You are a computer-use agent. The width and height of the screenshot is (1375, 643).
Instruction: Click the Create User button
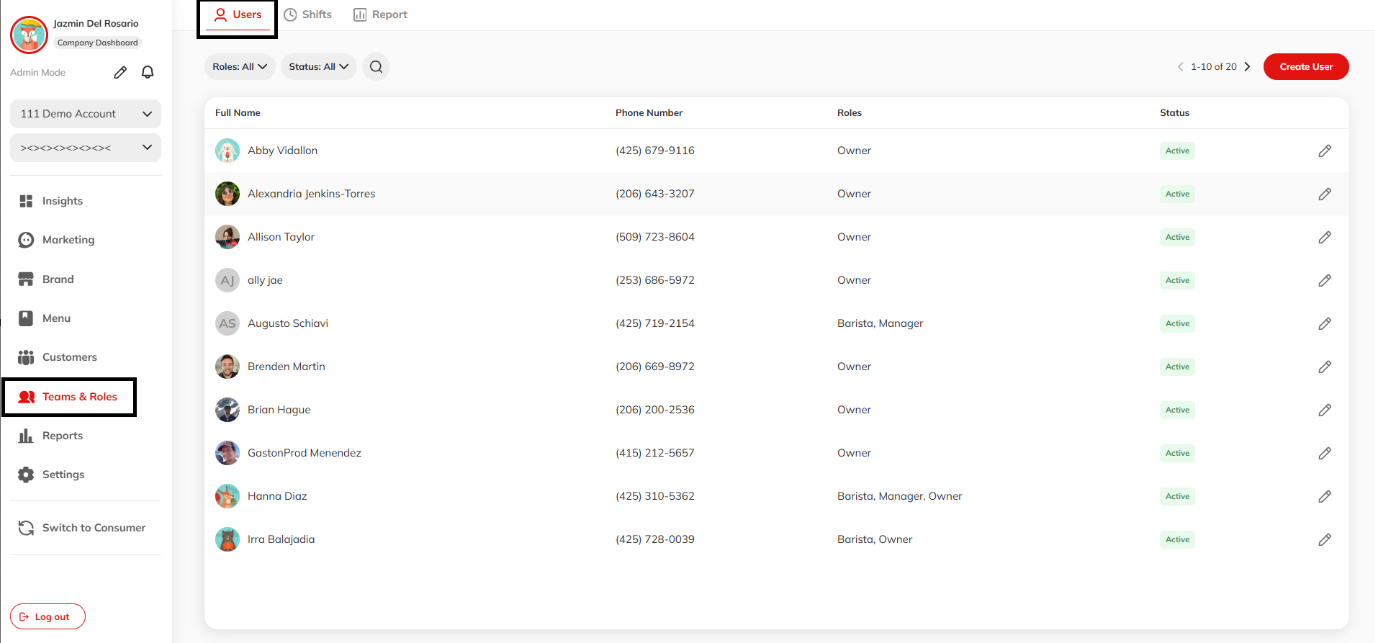pyautogui.click(x=1305, y=66)
